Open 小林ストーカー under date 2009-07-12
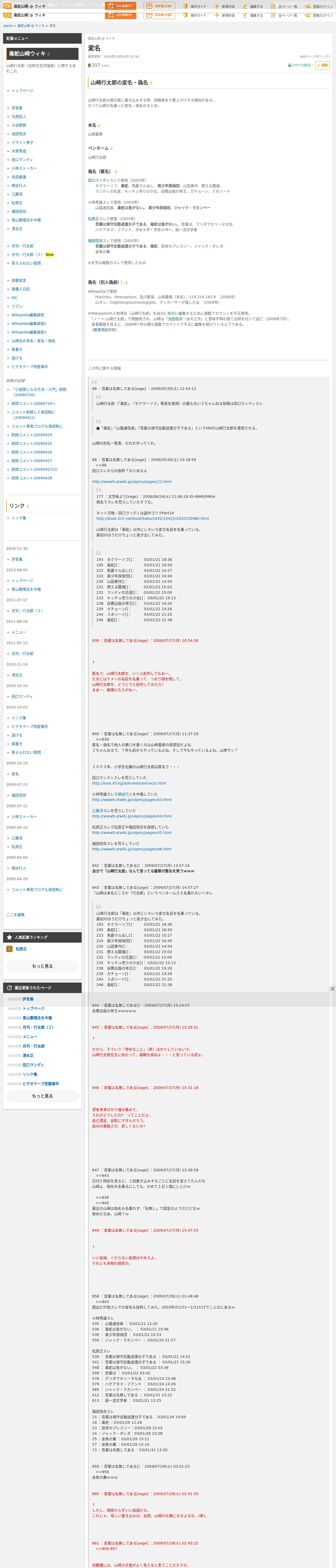Screen dimensions: 336x1568 click(x=24, y=817)
